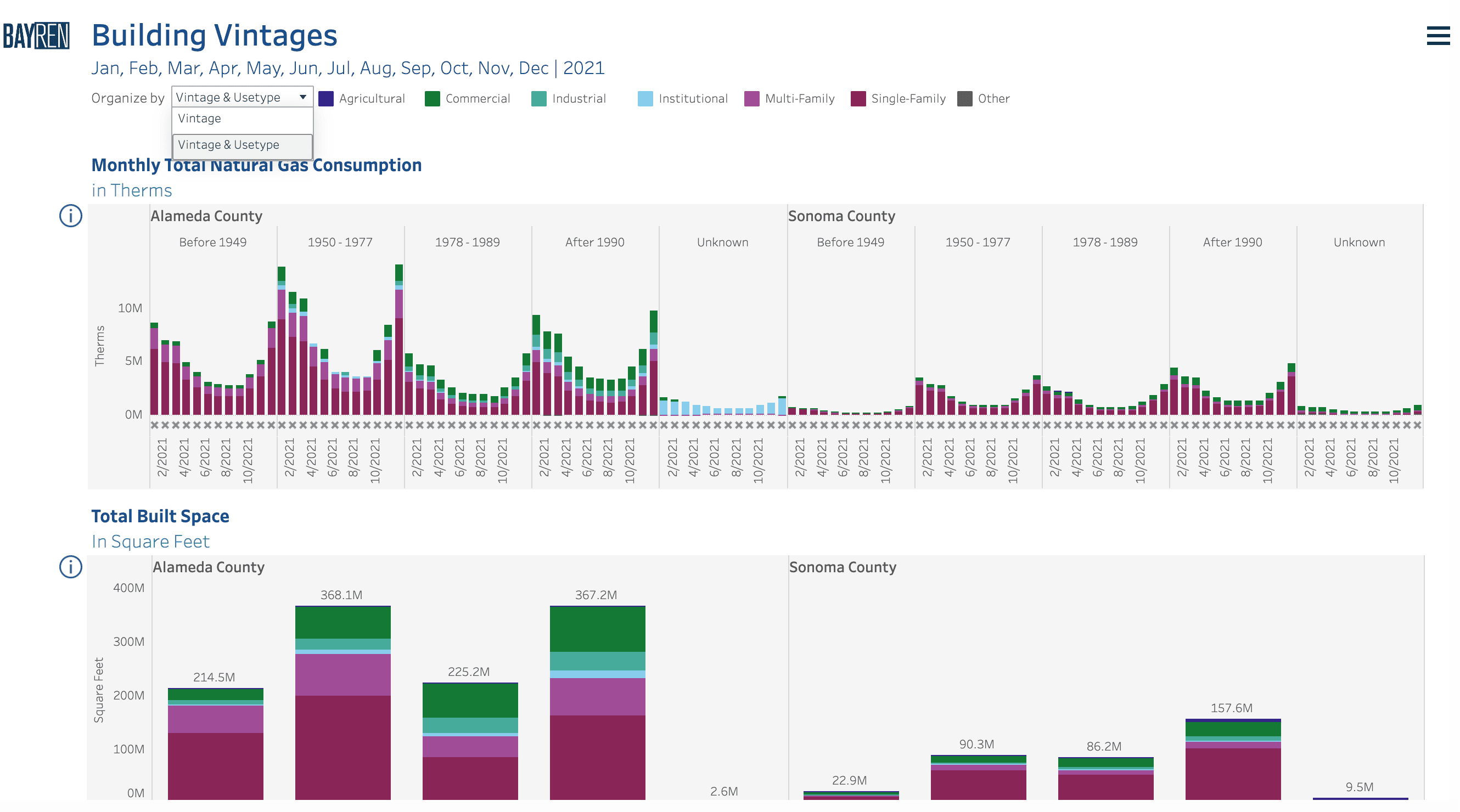Select the Vintage option

tap(242, 119)
